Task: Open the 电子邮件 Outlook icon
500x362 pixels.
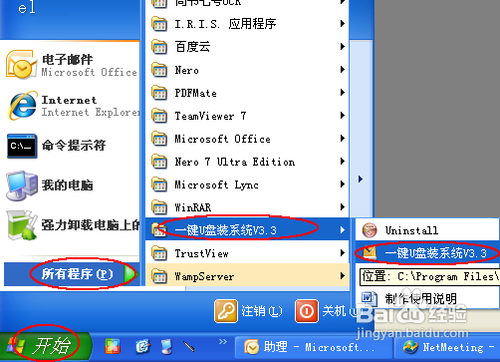Action: [21, 65]
